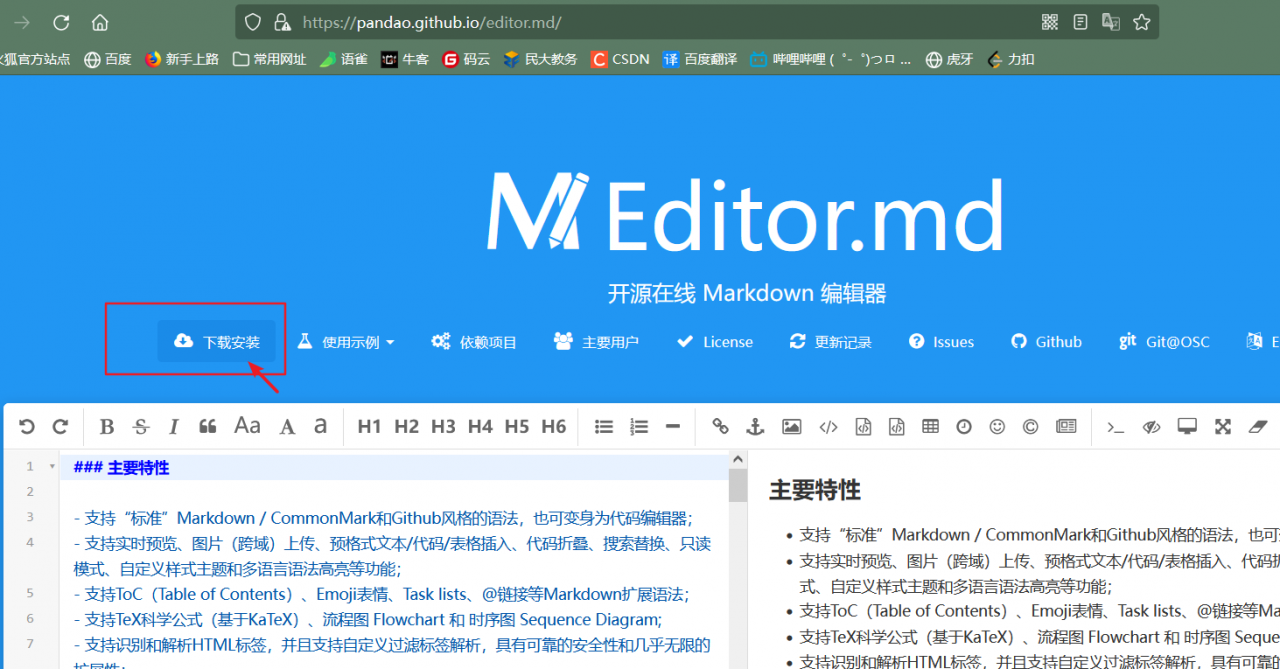Insert an ordered numbered list
Viewport: 1280px width, 669px height.
click(x=639, y=427)
